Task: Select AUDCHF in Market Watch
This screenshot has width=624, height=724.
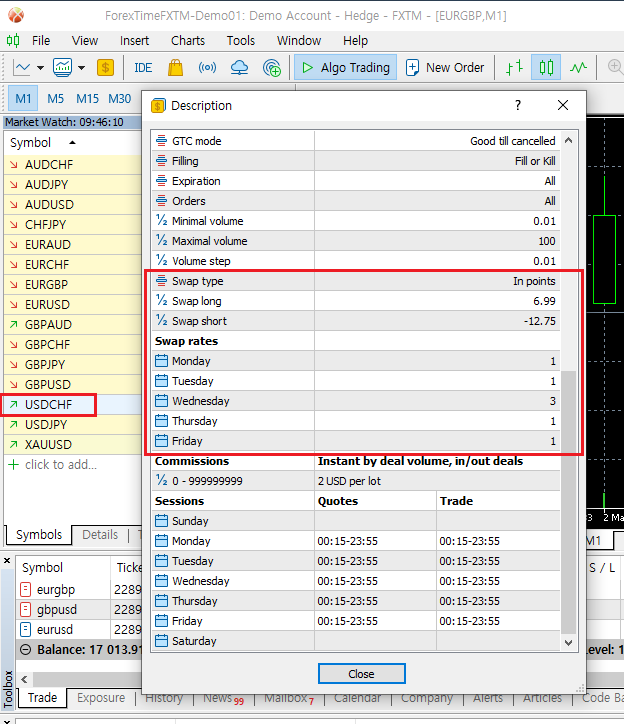Action: click(x=49, y=165)
